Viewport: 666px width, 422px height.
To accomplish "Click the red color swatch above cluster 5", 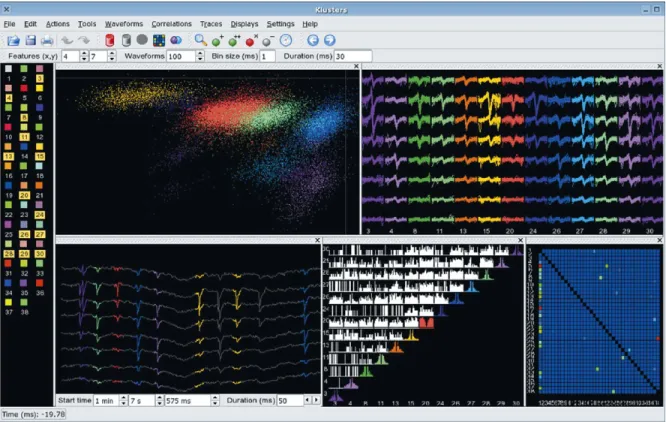I will 24,88.
